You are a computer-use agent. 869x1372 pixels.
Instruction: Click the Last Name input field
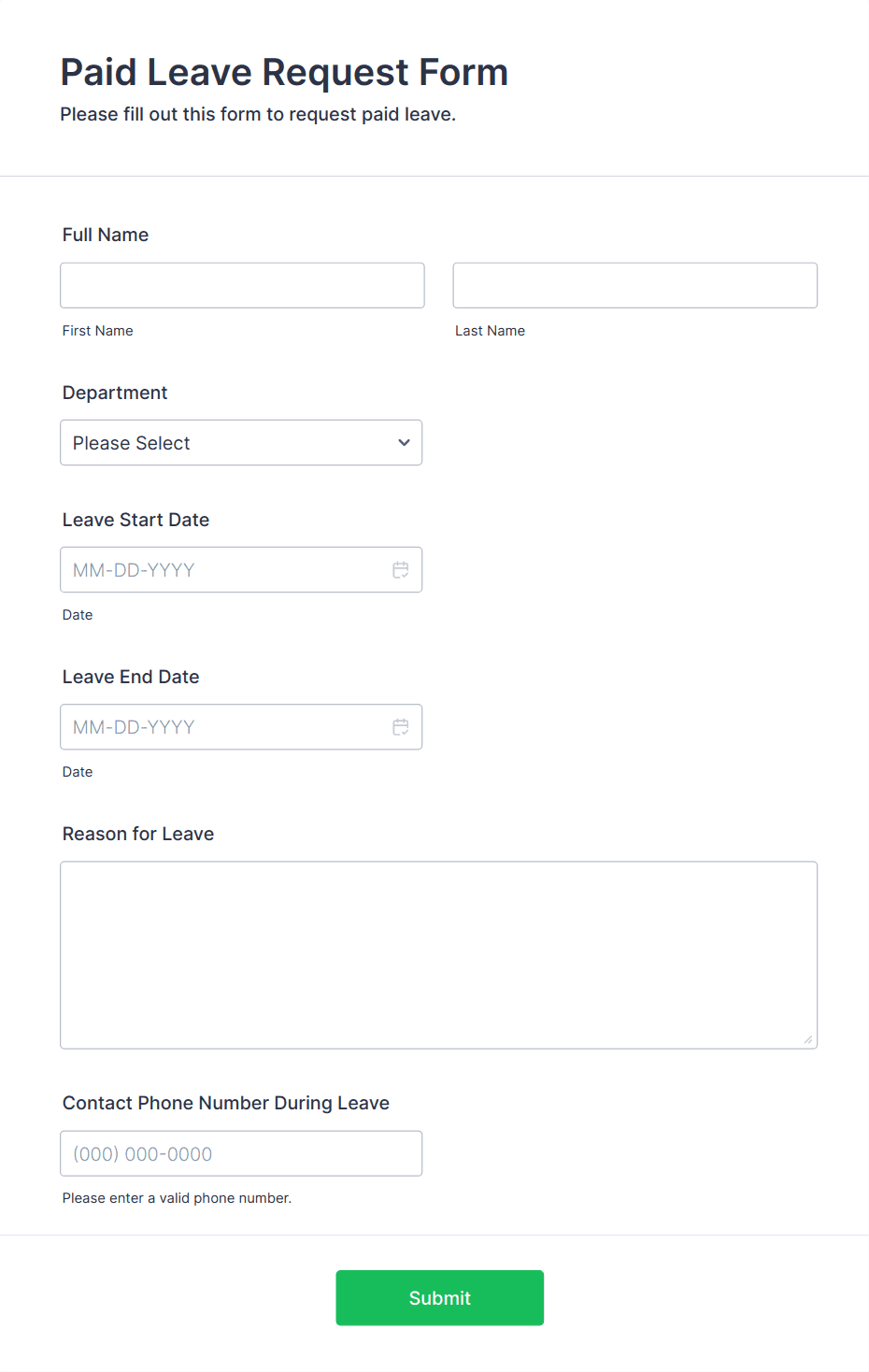coord(635,285)
